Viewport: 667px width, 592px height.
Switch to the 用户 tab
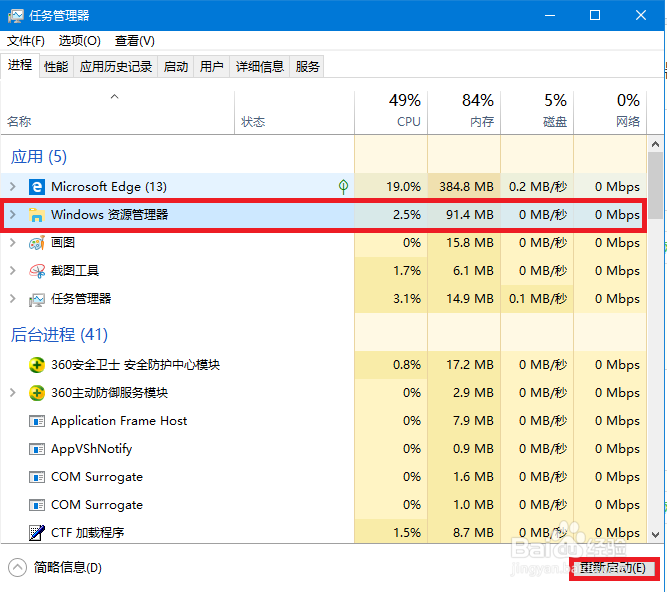click(211, 67)
